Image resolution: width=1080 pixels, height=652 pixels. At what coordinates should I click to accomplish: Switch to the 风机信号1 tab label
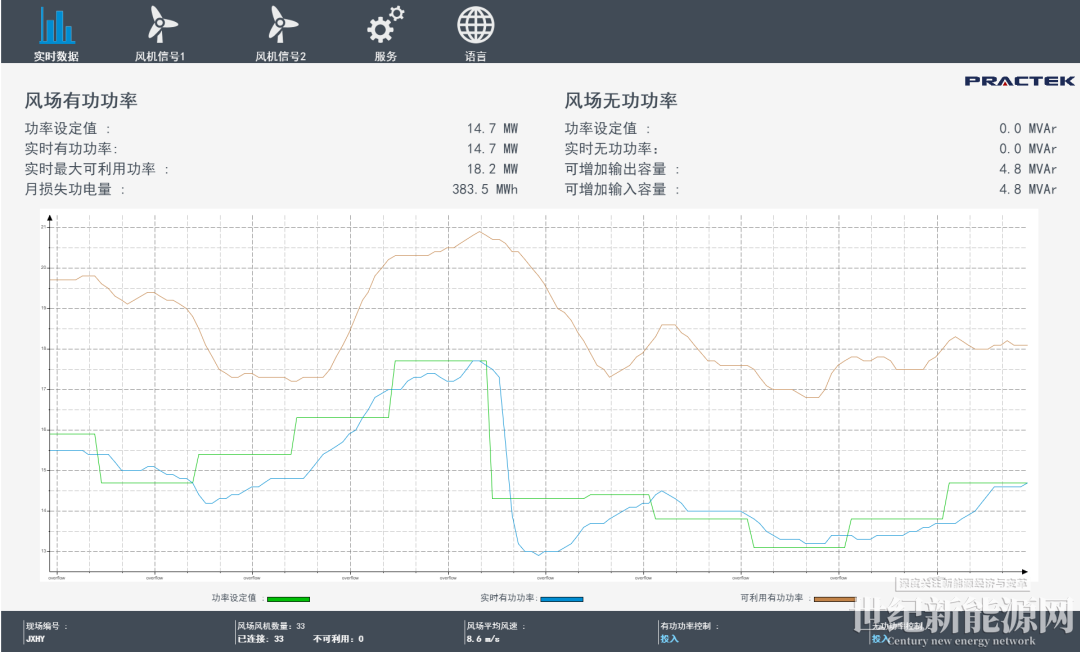(161, 57)
